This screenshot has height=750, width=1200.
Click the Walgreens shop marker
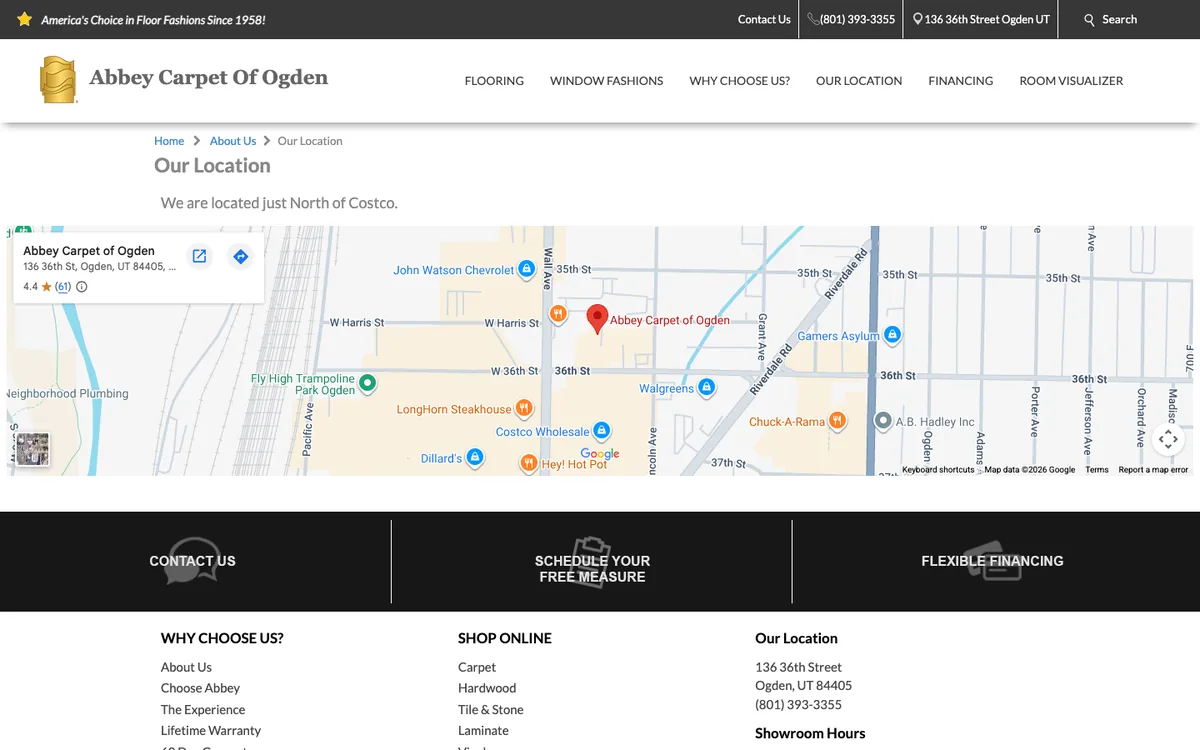point(706,388)
